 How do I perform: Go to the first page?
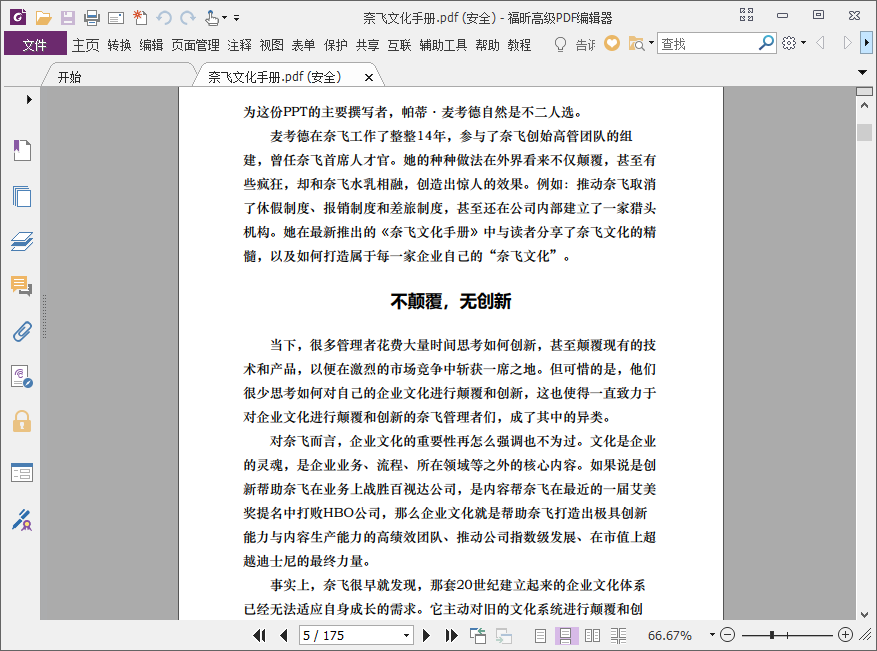(x=259, y=635)
